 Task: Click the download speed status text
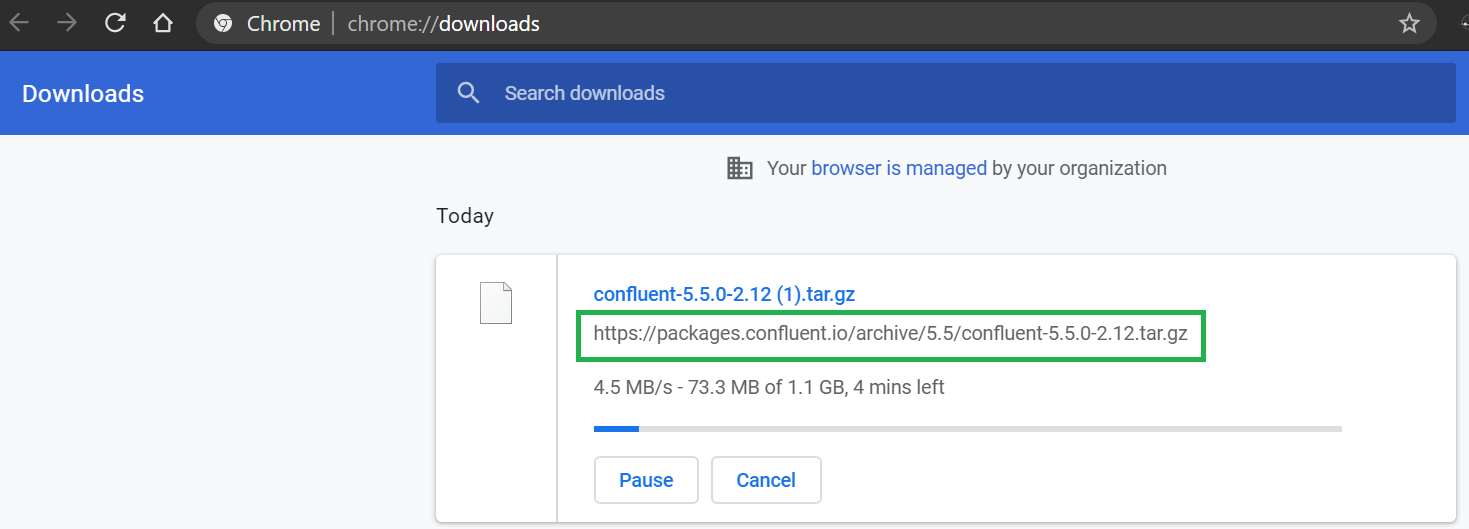768,387
